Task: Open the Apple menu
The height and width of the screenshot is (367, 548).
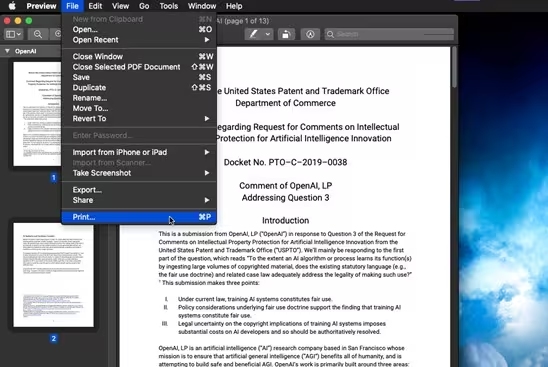Action: coord(12,6)
